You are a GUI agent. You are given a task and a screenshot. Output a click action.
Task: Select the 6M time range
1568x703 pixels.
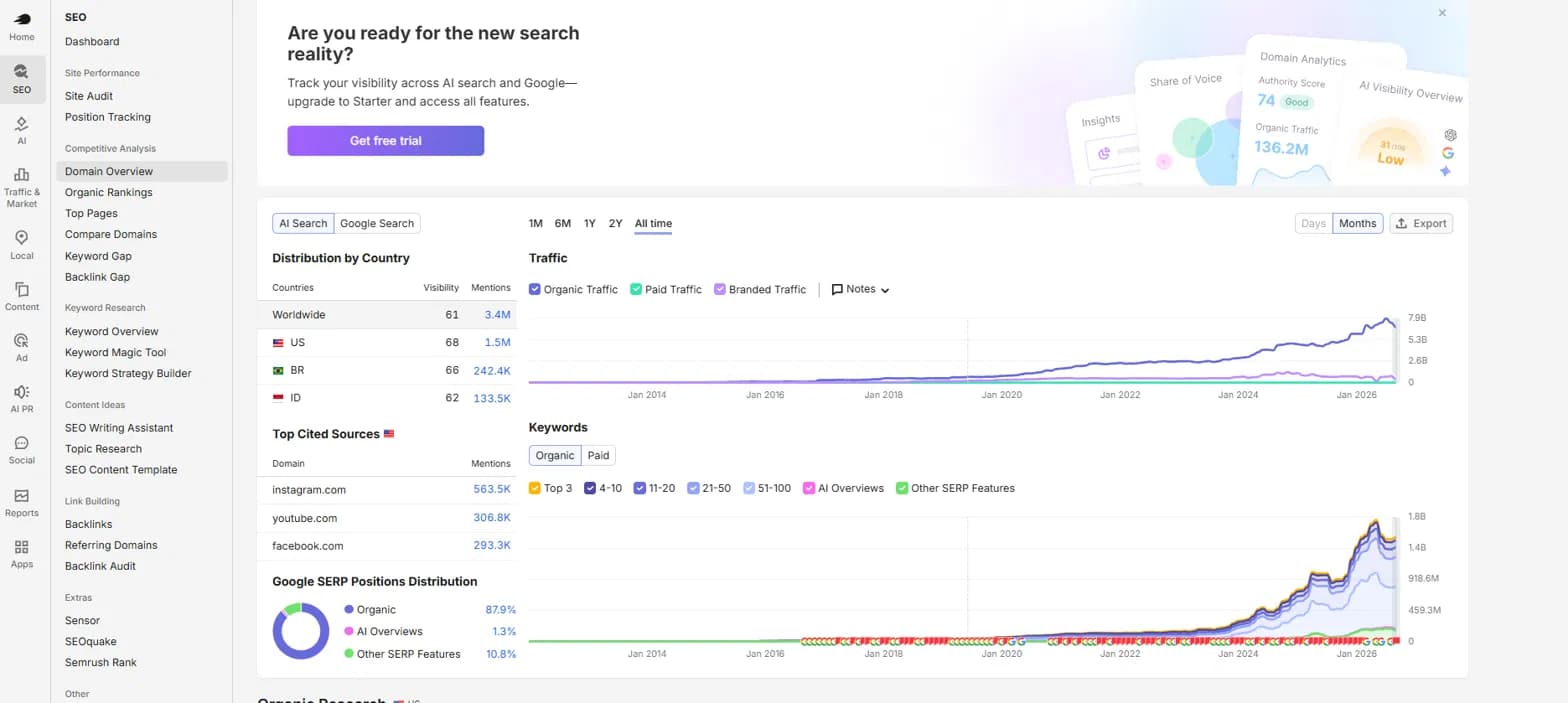tap(563, 223)
